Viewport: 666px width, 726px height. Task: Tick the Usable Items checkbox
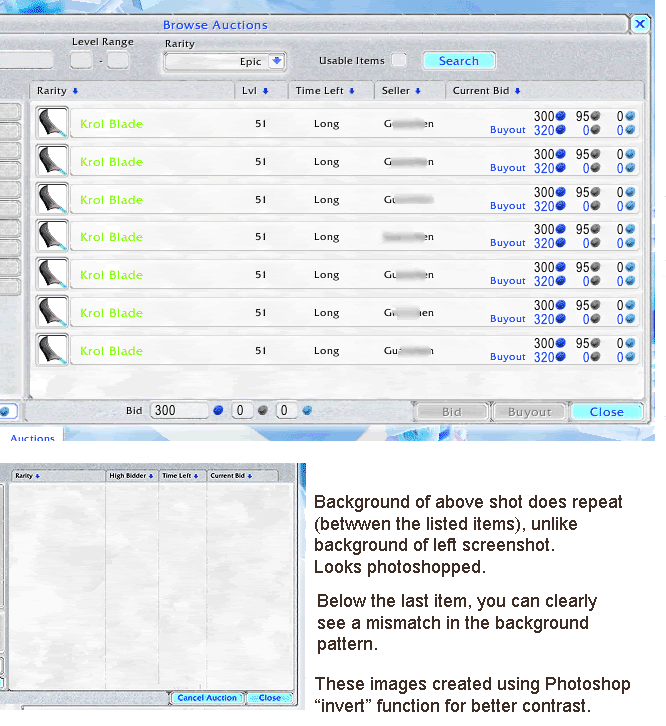(x=399, y=60)
